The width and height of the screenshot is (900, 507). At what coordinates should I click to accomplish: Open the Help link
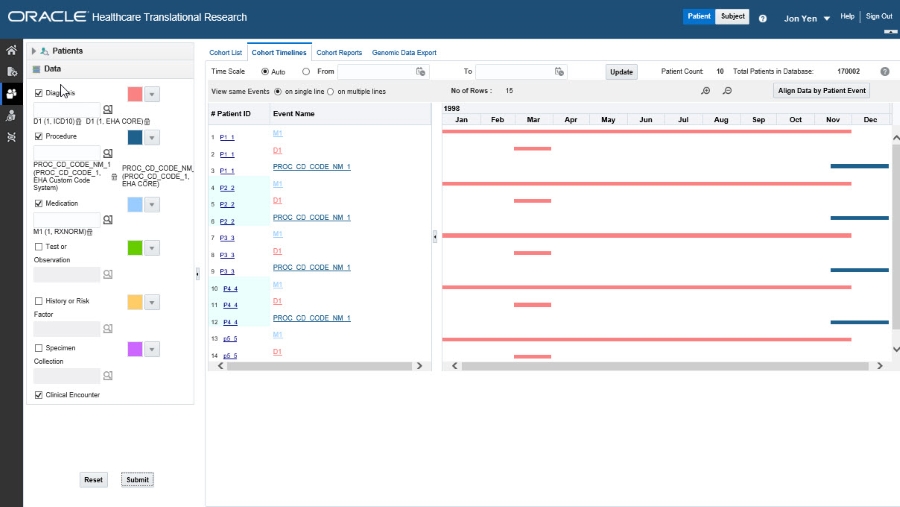pyautogui.click(x=847, y=17)
